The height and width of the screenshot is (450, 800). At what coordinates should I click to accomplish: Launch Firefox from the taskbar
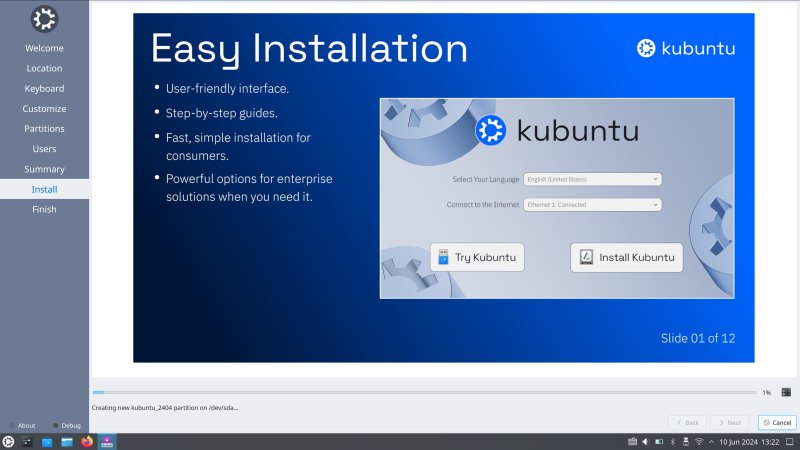point(87,442)
